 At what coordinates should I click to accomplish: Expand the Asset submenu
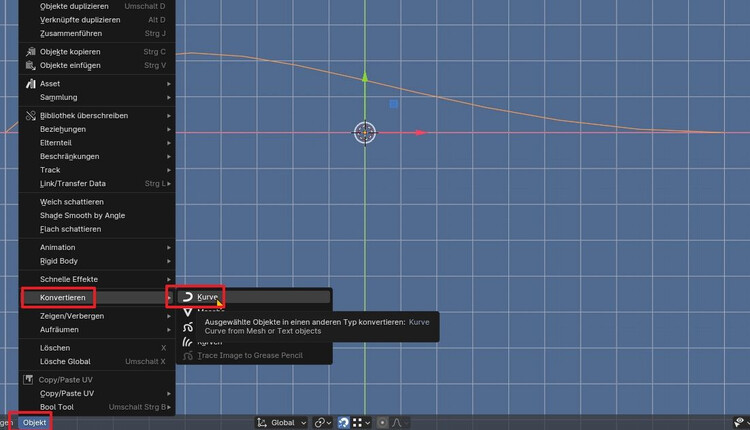[x=97, y=84]
